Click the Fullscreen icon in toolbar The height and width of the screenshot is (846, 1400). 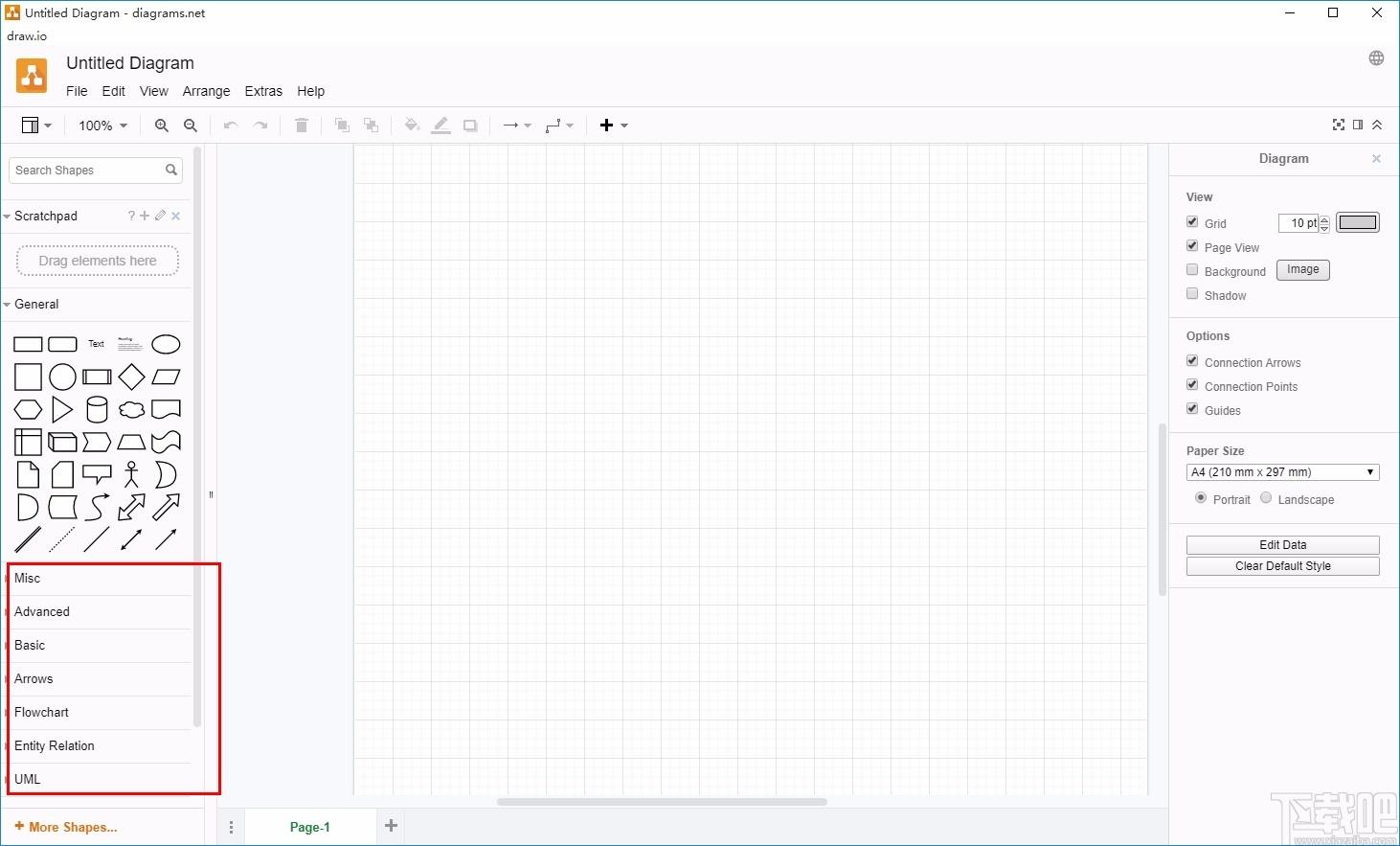click(1339, 125)
